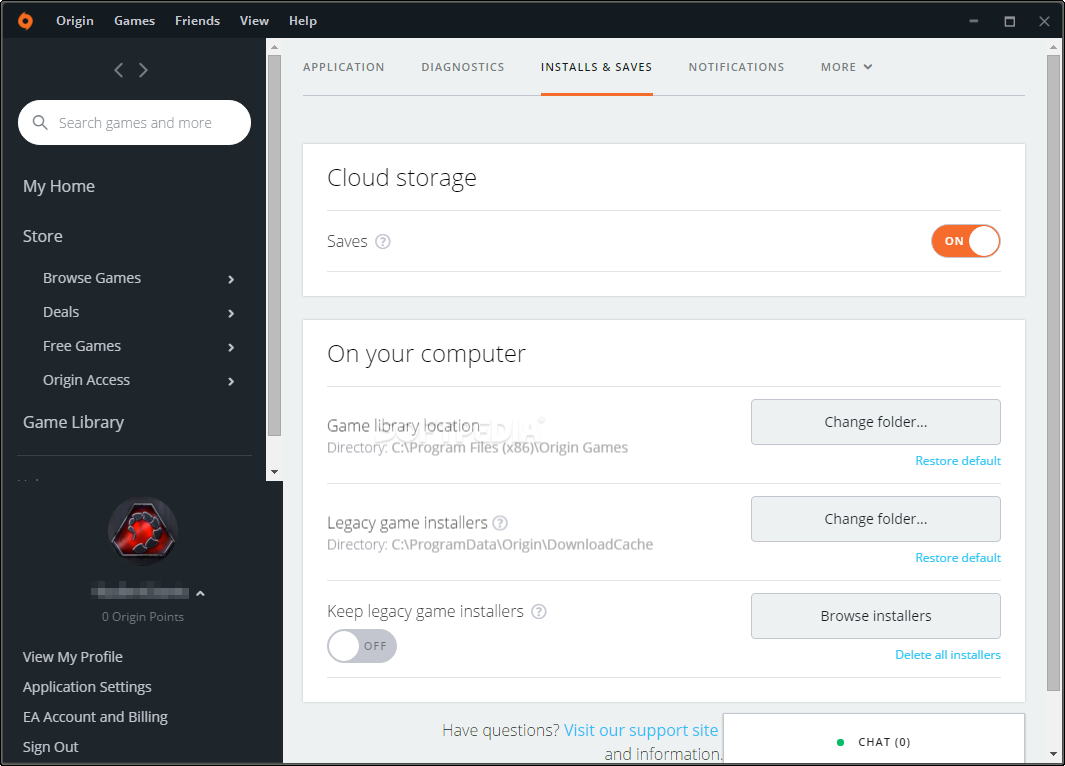Click the sidebar scrollbar down arrow

point(274,472)
